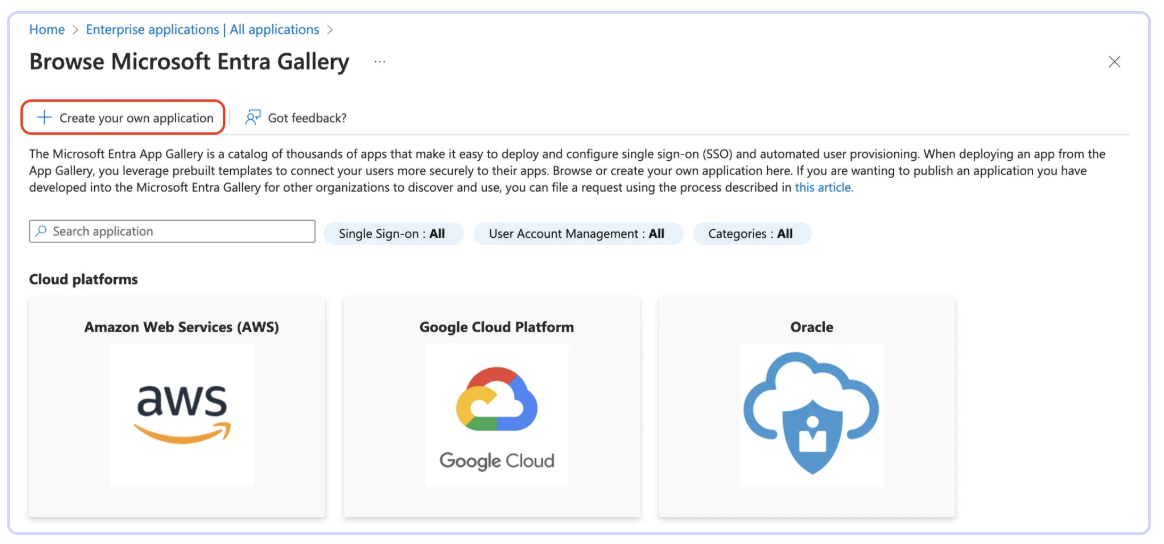Close the Browse Microsoft Entra Gallery pane
The width and height of the screenshot is (1164, 544).
(1114, 62)
